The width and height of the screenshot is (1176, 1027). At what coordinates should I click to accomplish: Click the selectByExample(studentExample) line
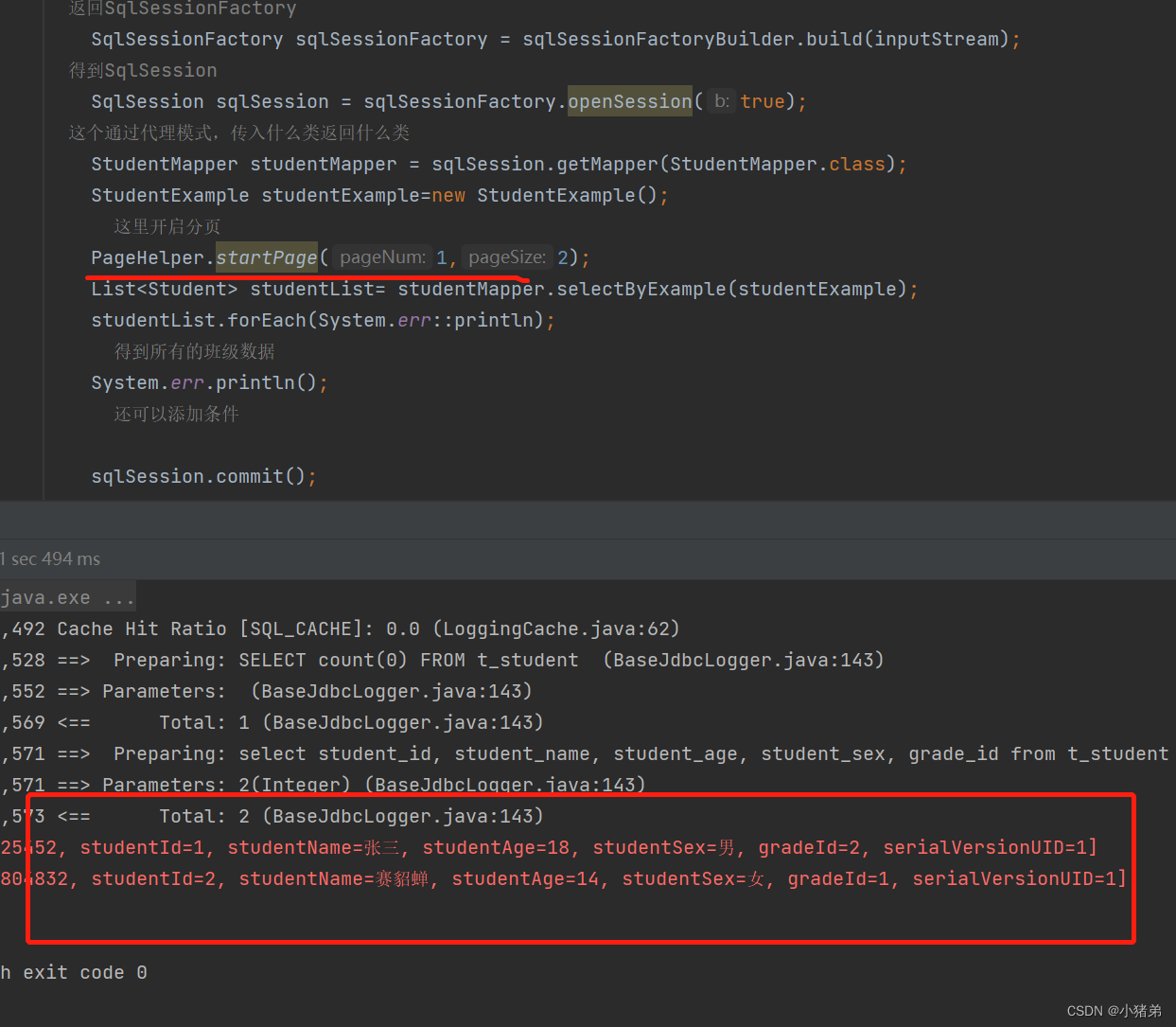504,289
